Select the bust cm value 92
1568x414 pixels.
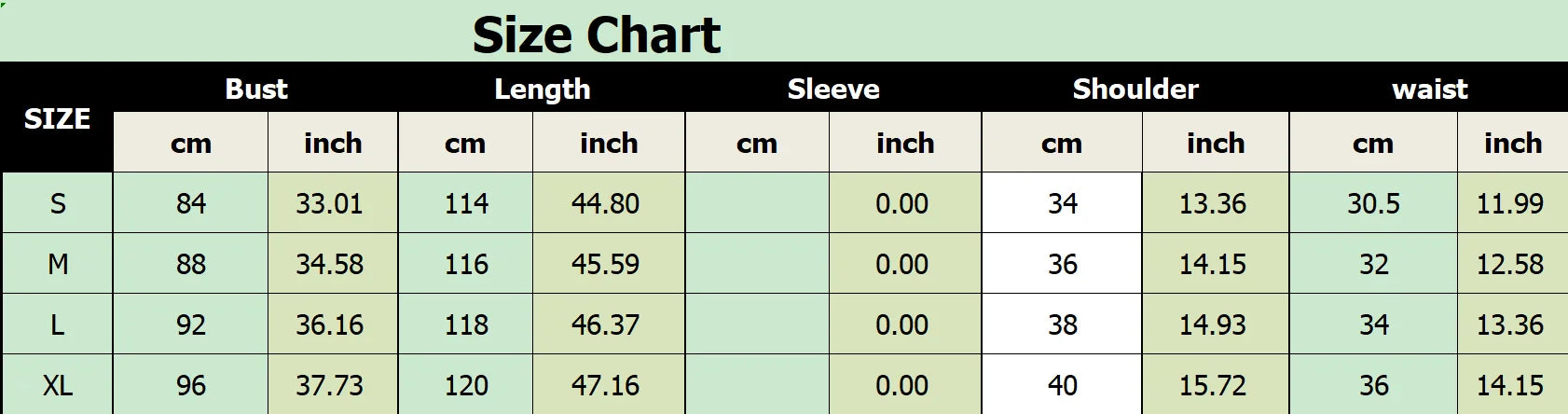click(x=191, y=324)
